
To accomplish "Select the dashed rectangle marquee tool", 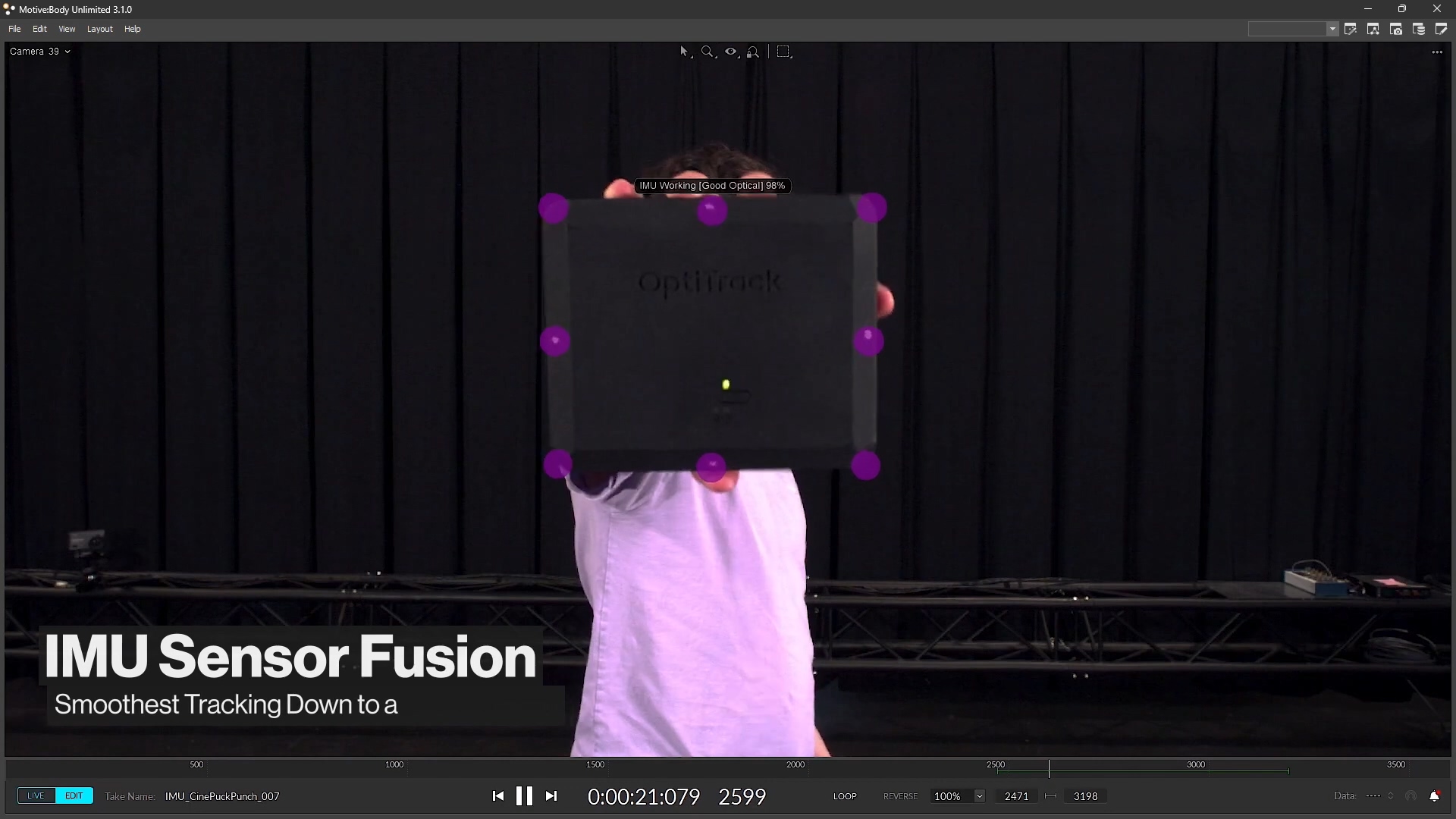I will [x=784, y=52].
